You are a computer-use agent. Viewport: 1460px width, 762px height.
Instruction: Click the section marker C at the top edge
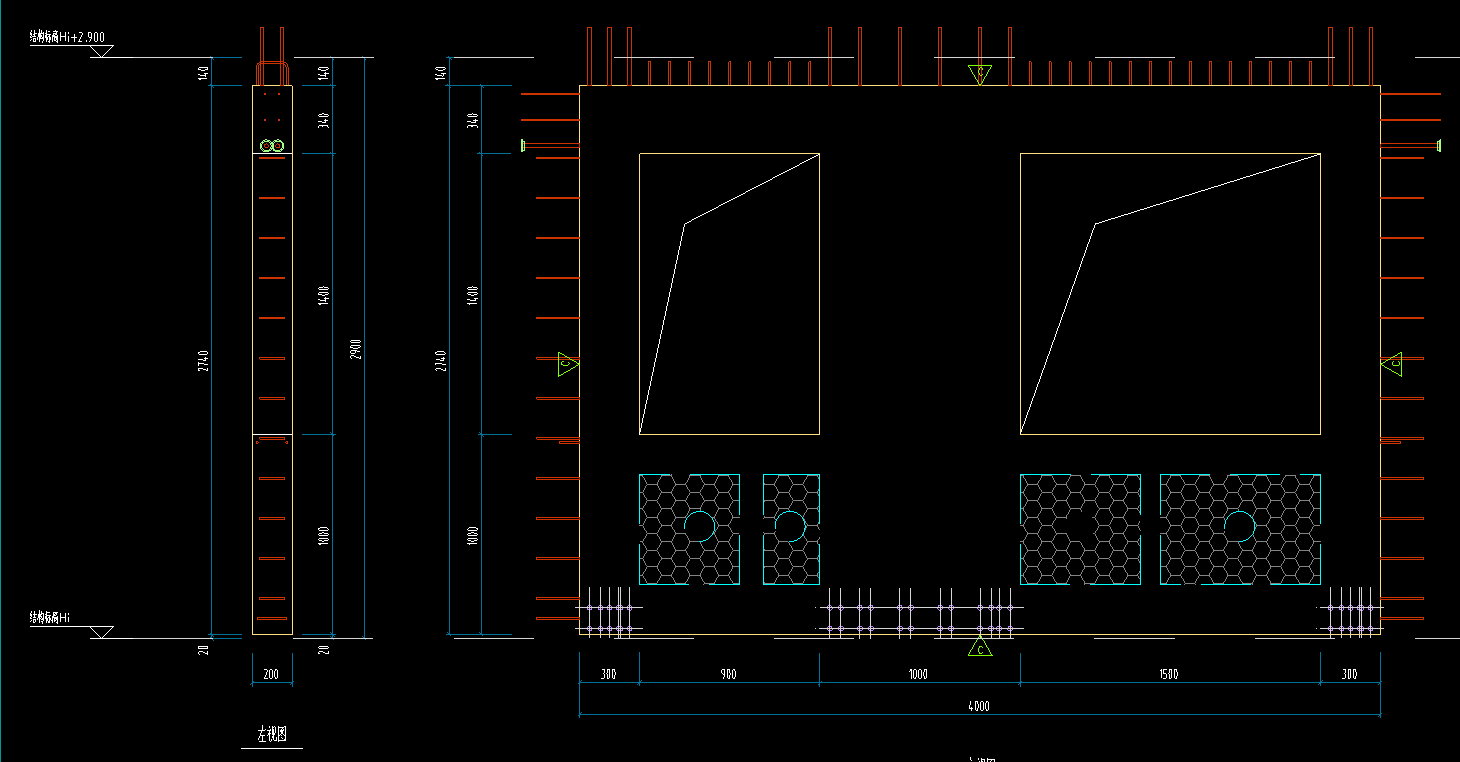[980, 74]
